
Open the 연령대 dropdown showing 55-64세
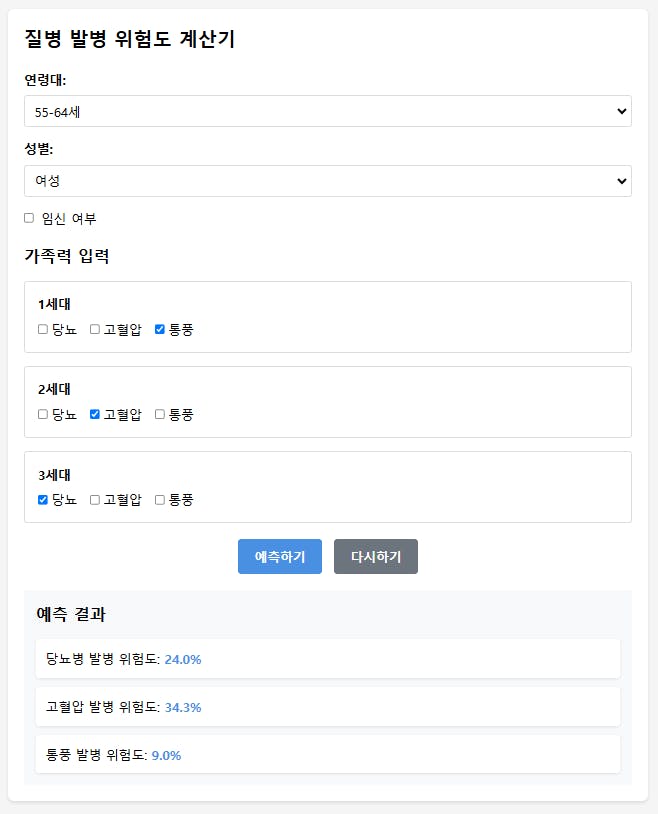pyautogui.click(x=328, y=111)
